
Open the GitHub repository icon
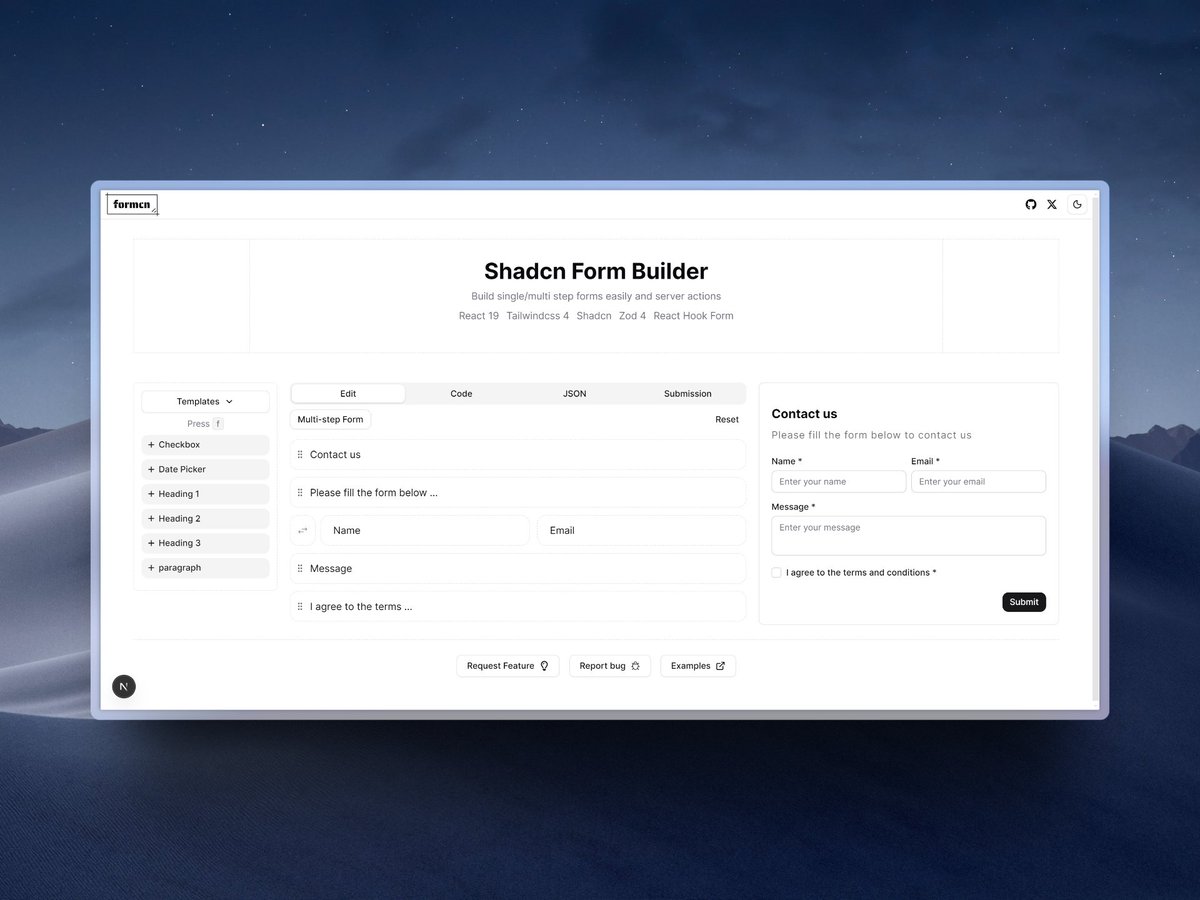coord(1031,204)
